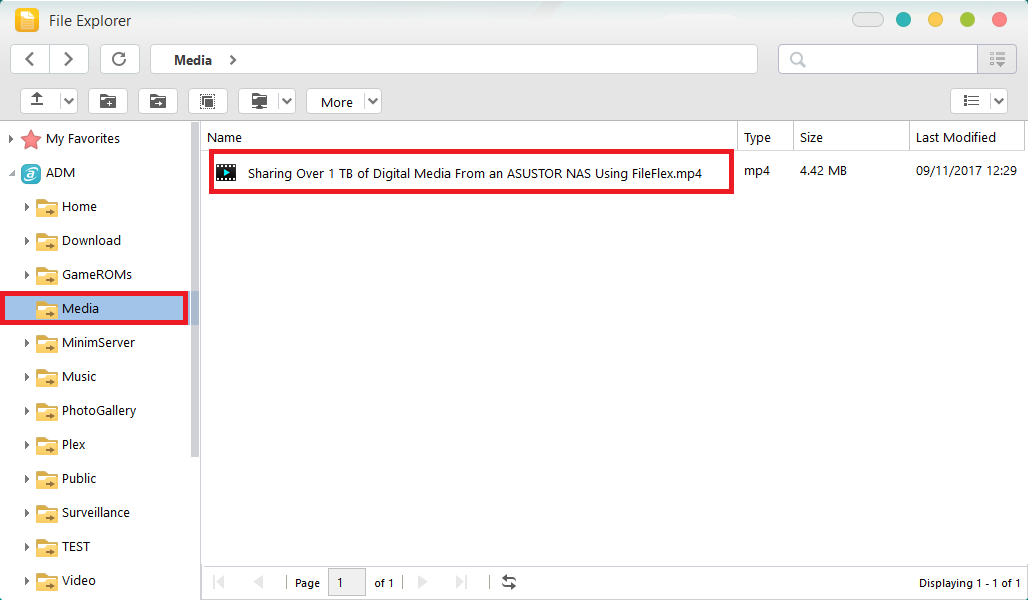This screenshot has height=600, width=1028.
Task: Go back to previous folder
Action: point(30,59)
